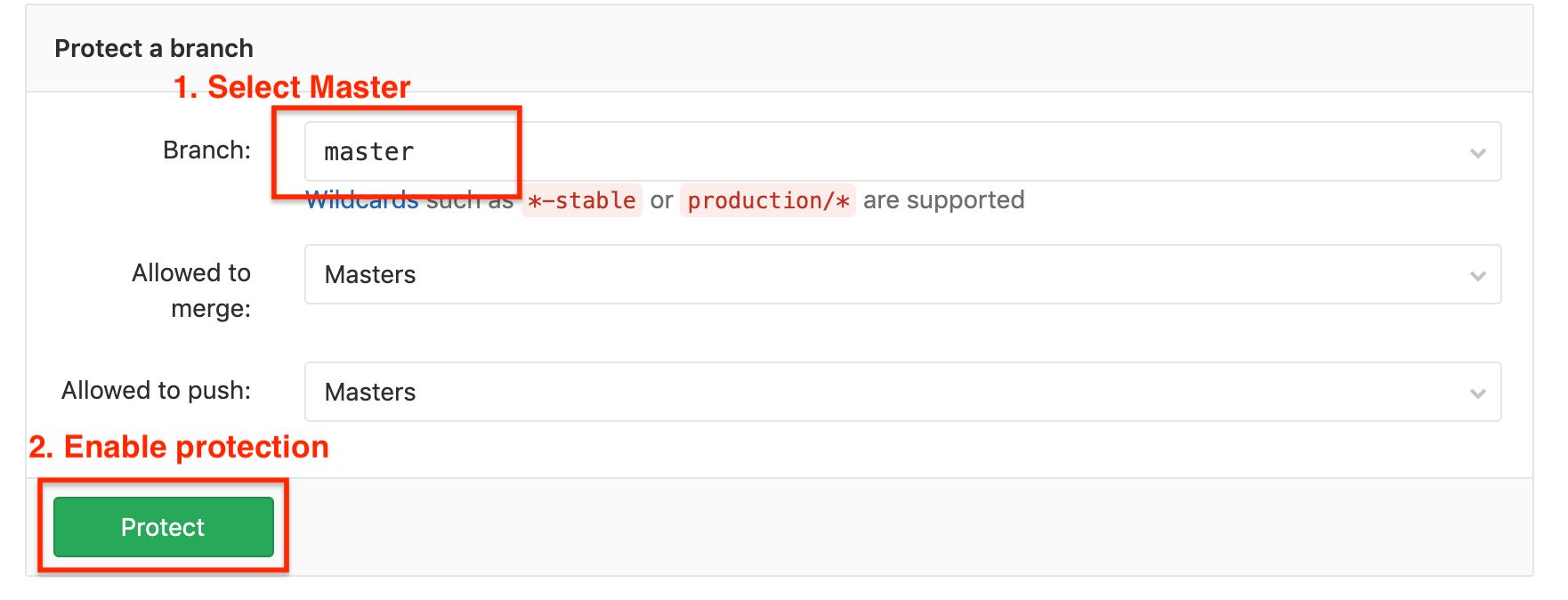1568x600 pixels.
Task: Click the Allowed to merge chevron arrow
Action: [1477, 276]
